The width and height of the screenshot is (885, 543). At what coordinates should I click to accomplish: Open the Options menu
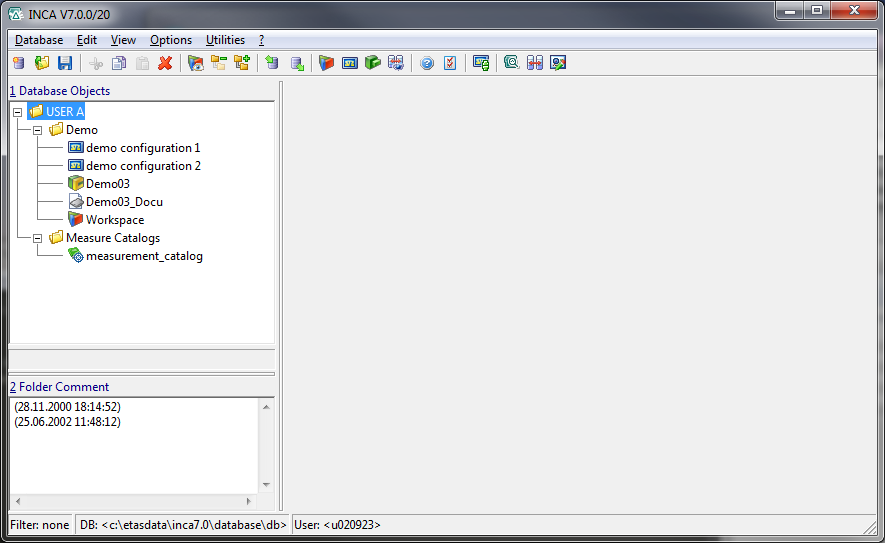tap(171, 40)
